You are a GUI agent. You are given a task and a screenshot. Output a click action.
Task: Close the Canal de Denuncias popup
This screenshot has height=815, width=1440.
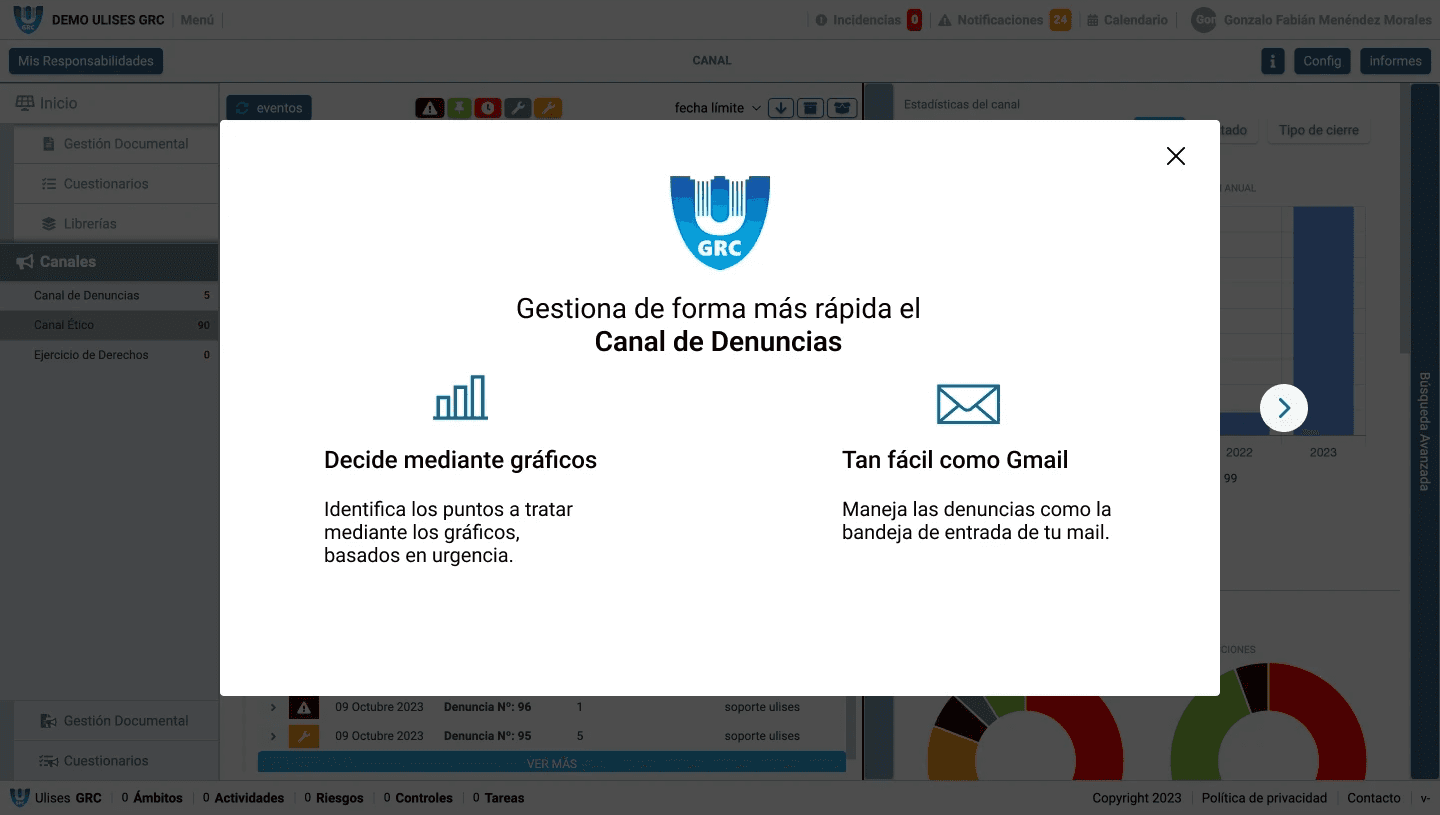pyautogui.click(x=1176, y=156)
